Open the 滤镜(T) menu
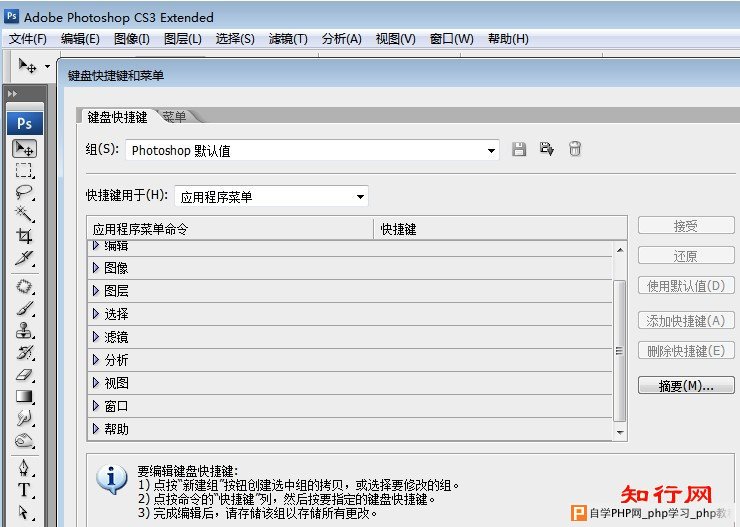740x527 pixels. (288, 39)
